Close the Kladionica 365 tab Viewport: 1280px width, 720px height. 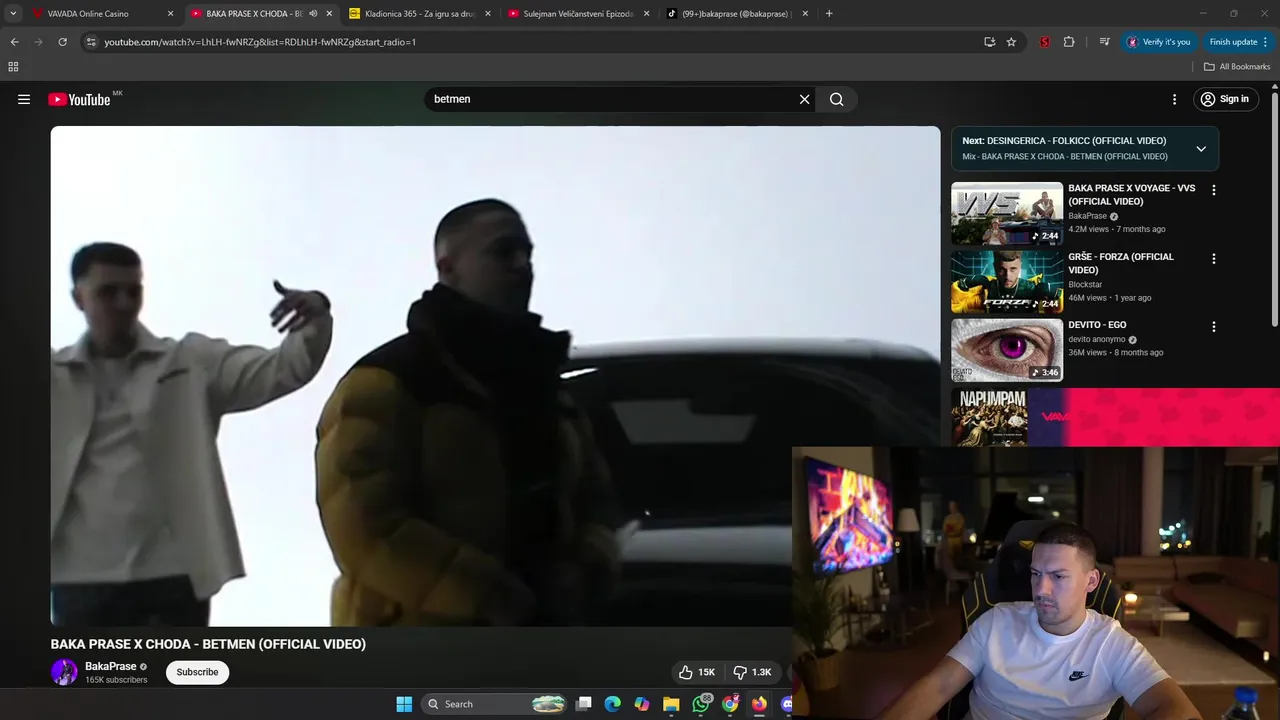pos(488,14)
